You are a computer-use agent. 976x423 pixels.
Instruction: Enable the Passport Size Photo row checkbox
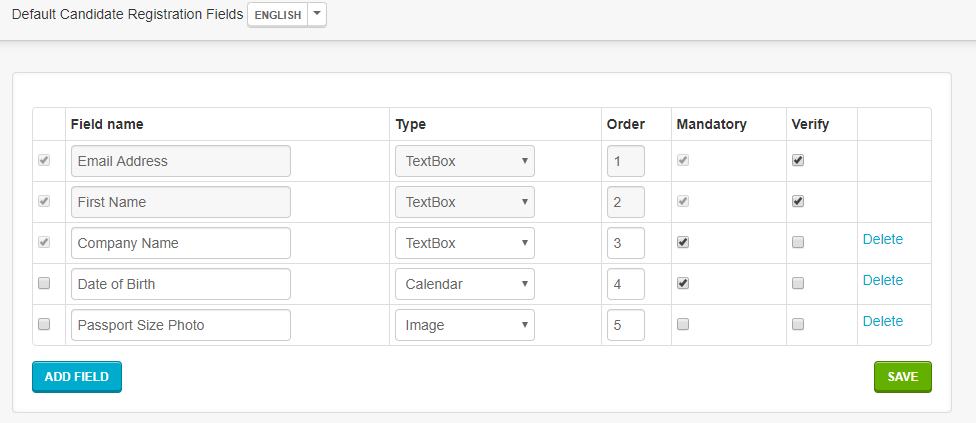click(x=44, y=324)
